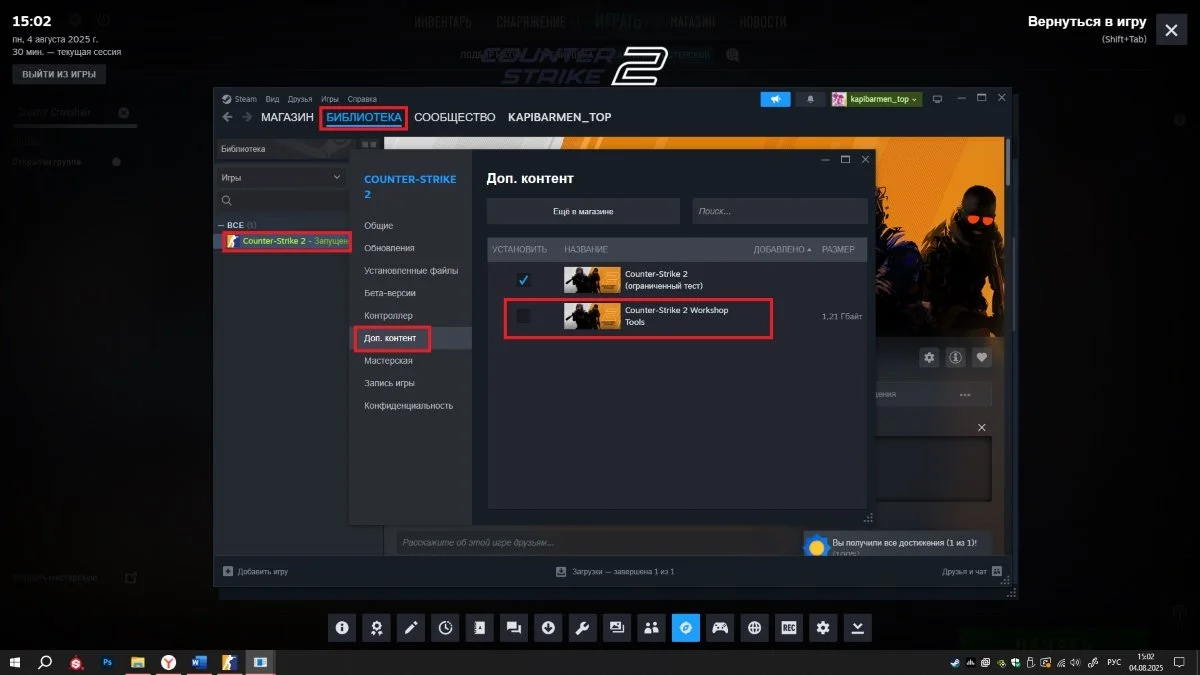Viewport: 1200px width, 675px height.
Task: Open the wrench icon in overlay toolbar
Action: pos(582,628)
